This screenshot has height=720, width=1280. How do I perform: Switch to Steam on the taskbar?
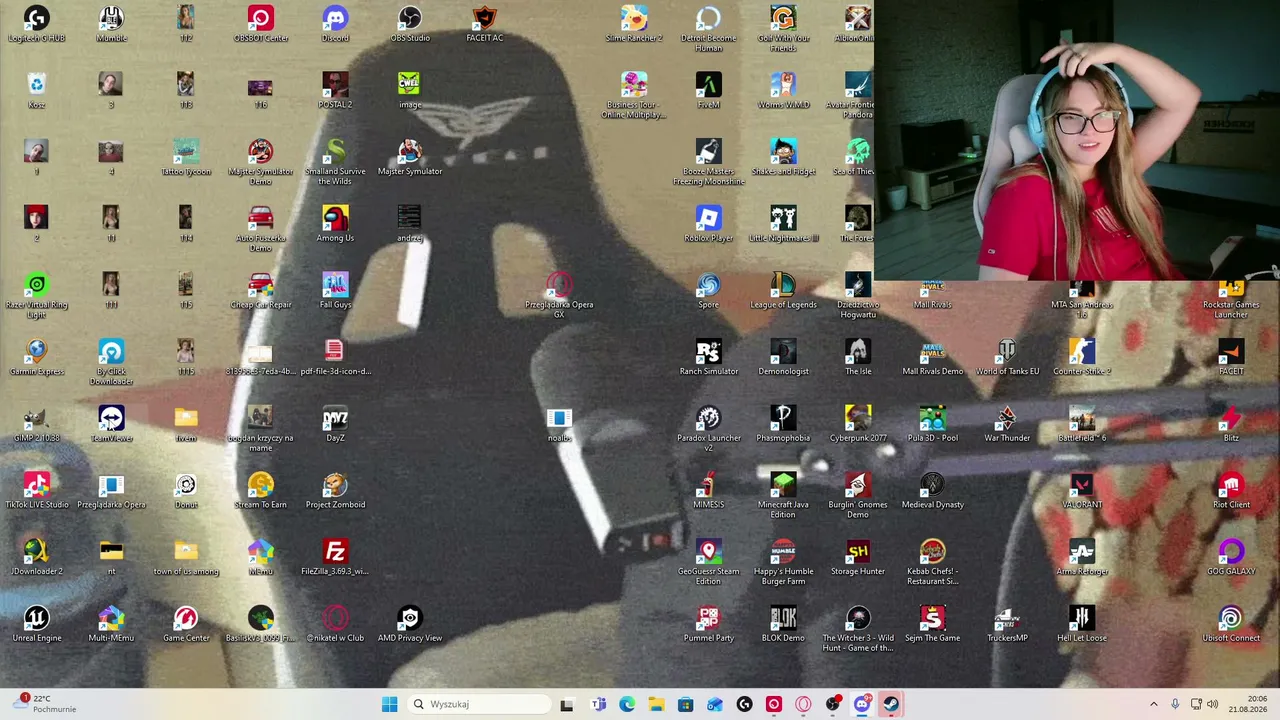click(891, 704)
